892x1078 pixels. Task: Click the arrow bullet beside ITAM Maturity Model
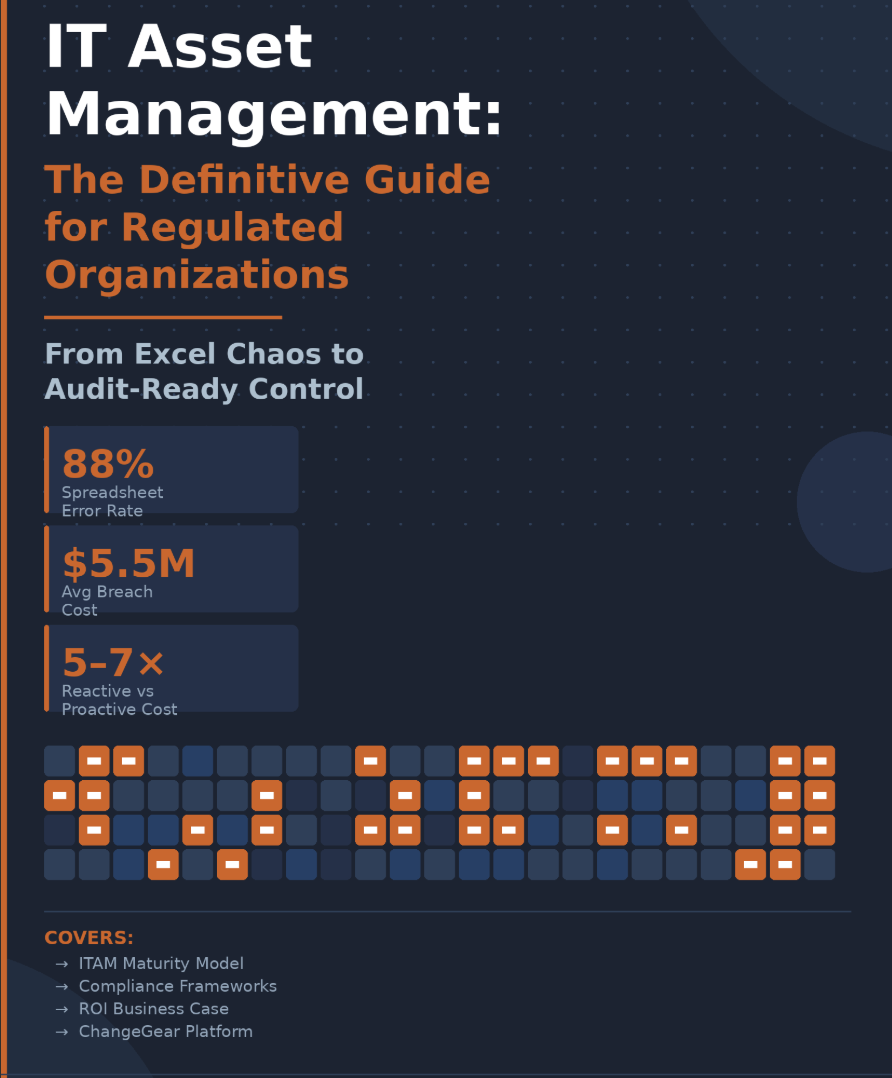tap(62, 964)
